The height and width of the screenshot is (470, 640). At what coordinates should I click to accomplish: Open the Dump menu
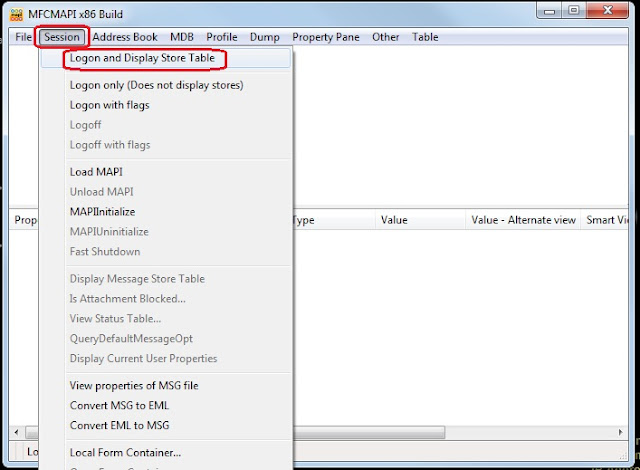pos(264,37)
